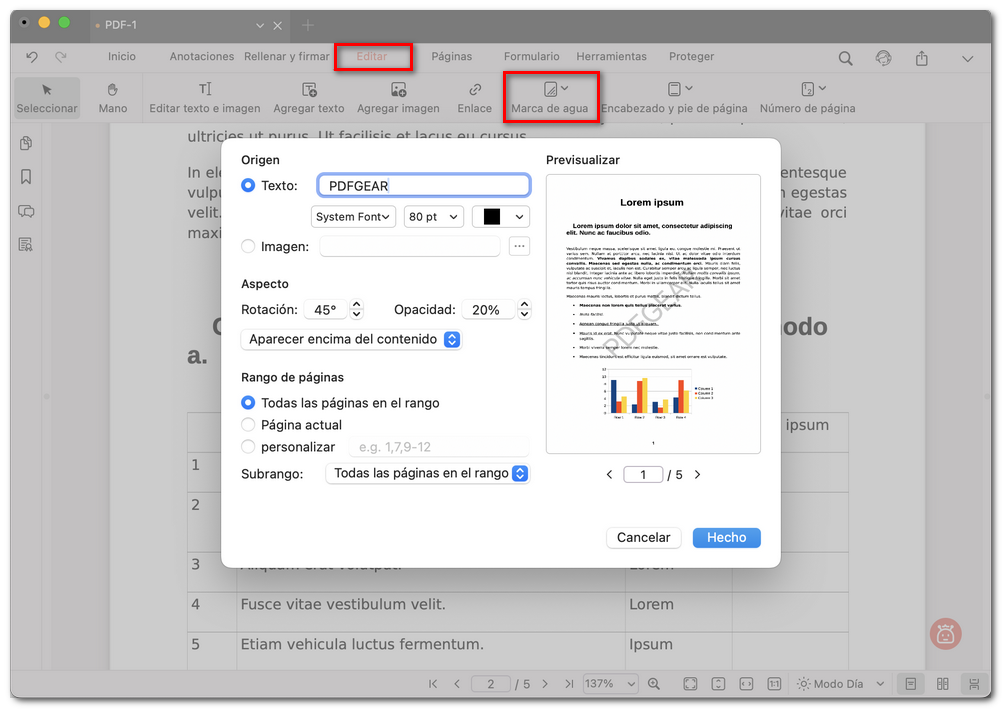Click the zoom in magnifier icon

pos(654,684)
